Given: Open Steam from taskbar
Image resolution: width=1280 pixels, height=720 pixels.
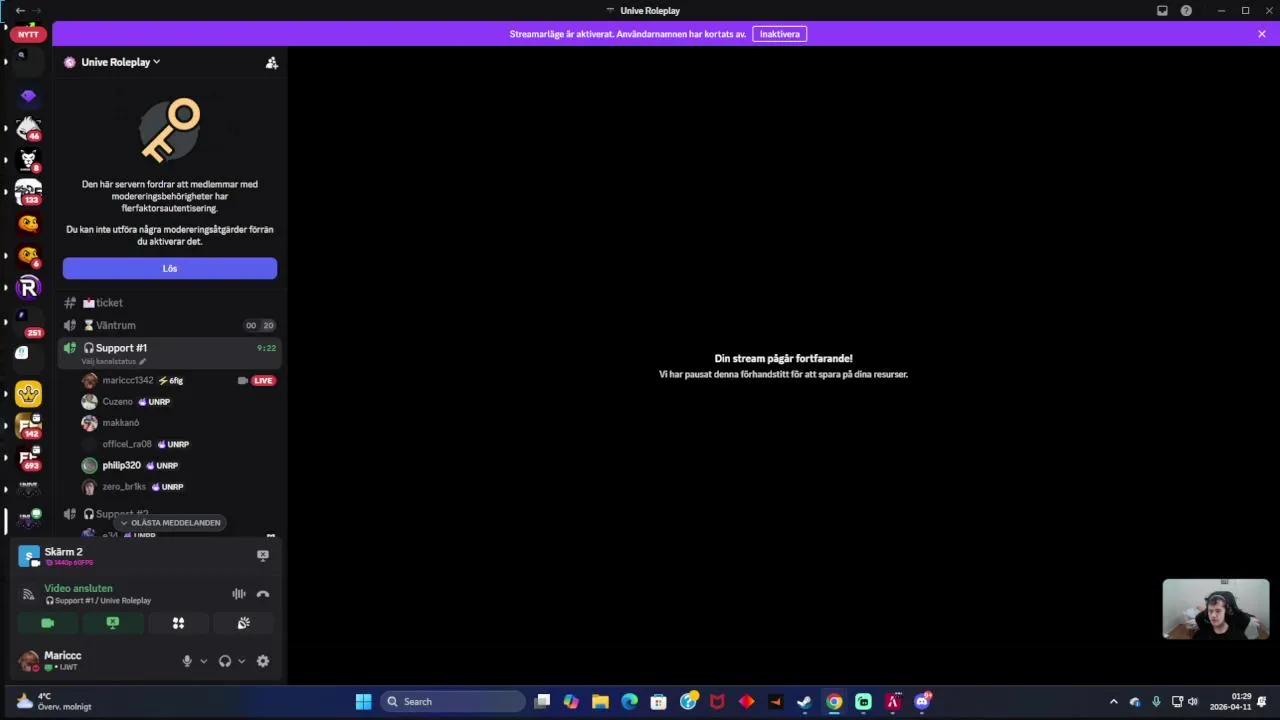Looking at the screenshot, I should 804,701.
